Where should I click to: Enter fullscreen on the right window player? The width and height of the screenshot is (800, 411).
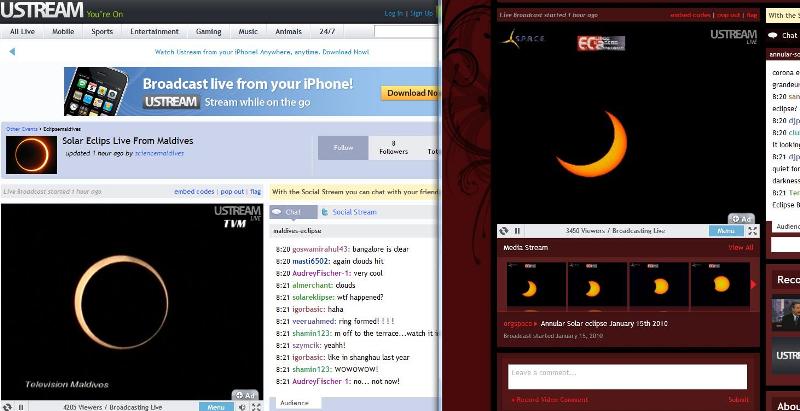pos(753,231)
